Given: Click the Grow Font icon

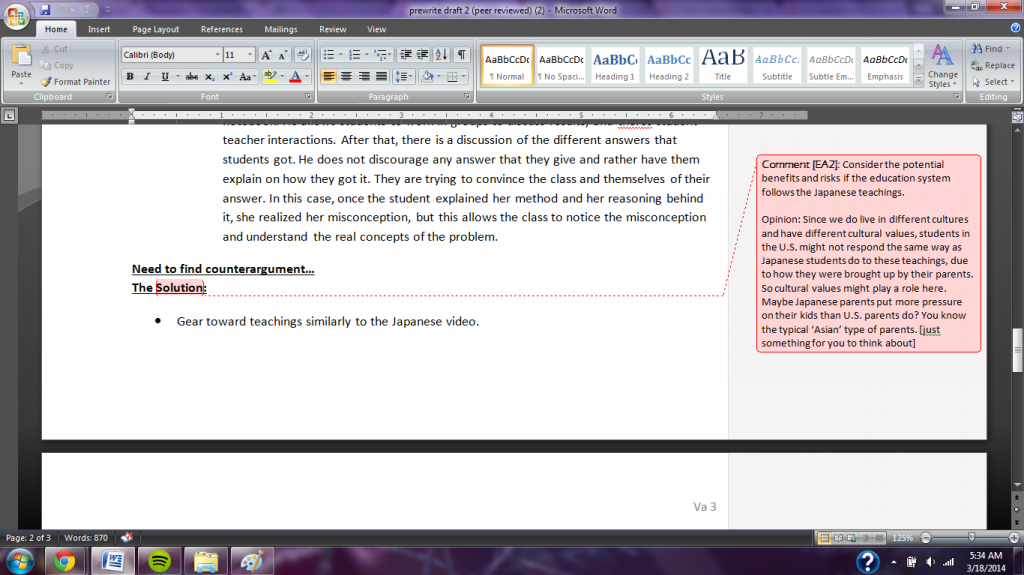Looking at the screenshot, I should pyautogui.click(x=267, y=55).
